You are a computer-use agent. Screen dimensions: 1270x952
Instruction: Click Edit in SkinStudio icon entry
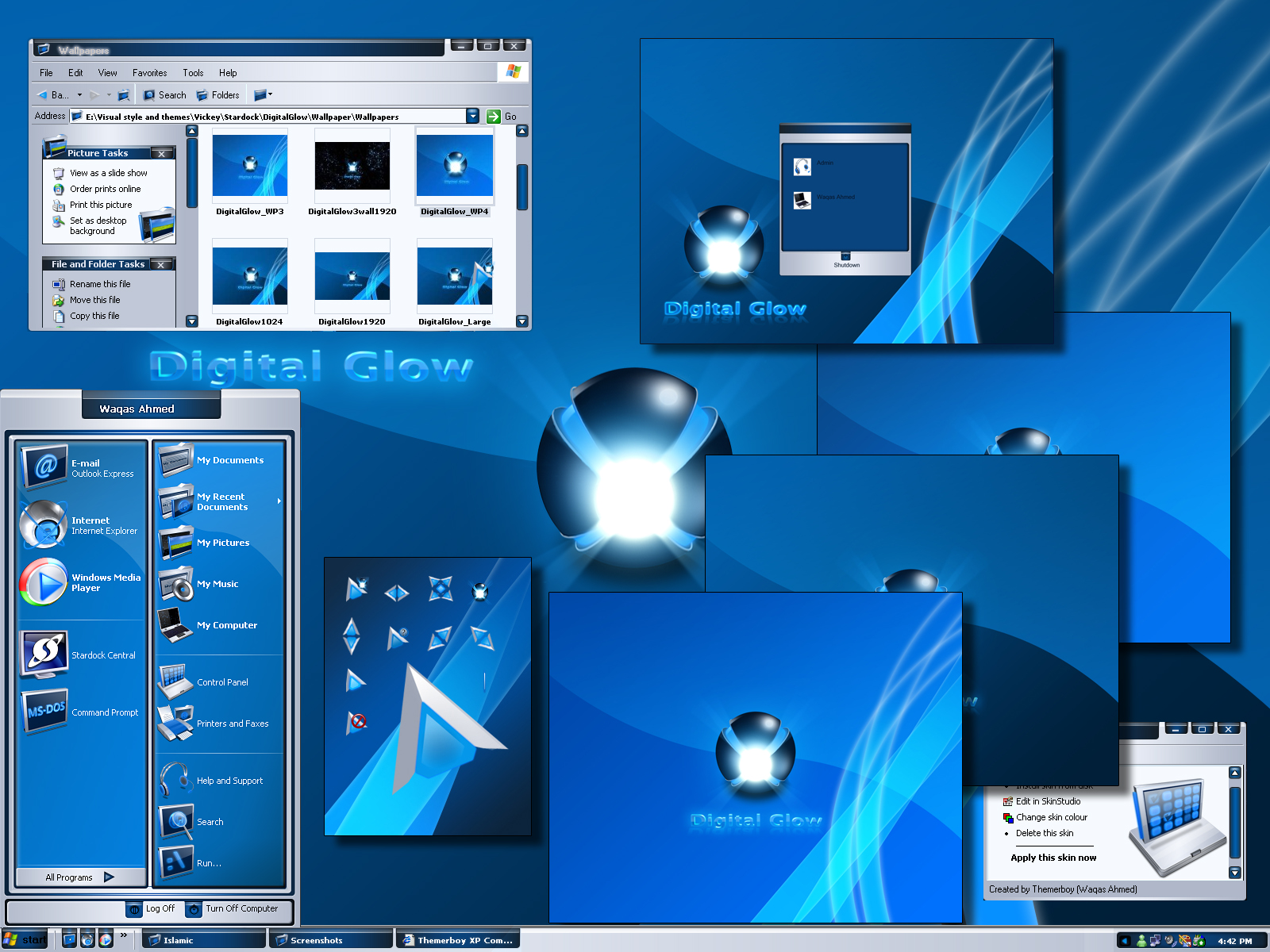click(x=1042, y=801)
